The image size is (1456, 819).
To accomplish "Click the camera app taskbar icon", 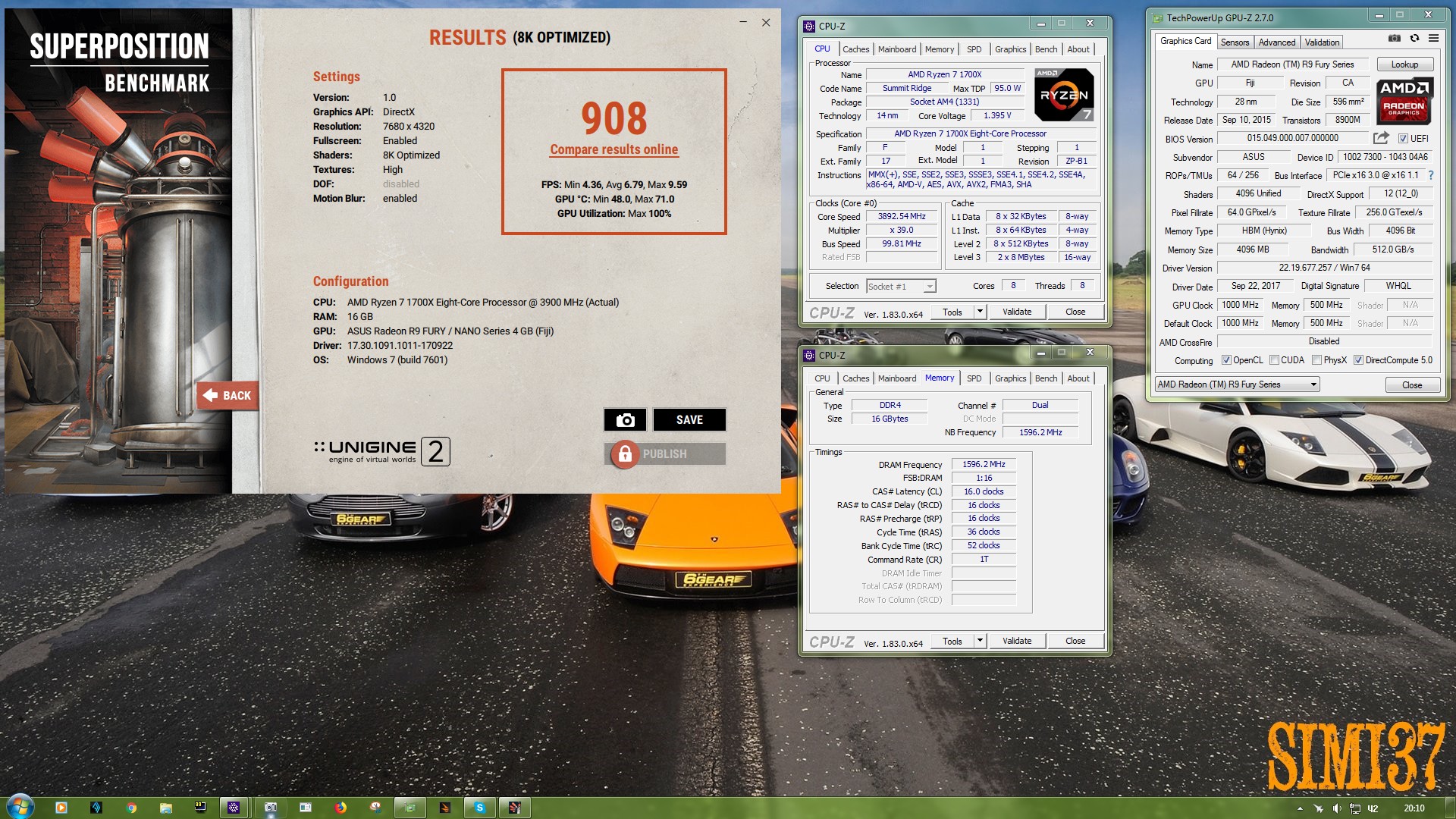I will coord(270,808).
